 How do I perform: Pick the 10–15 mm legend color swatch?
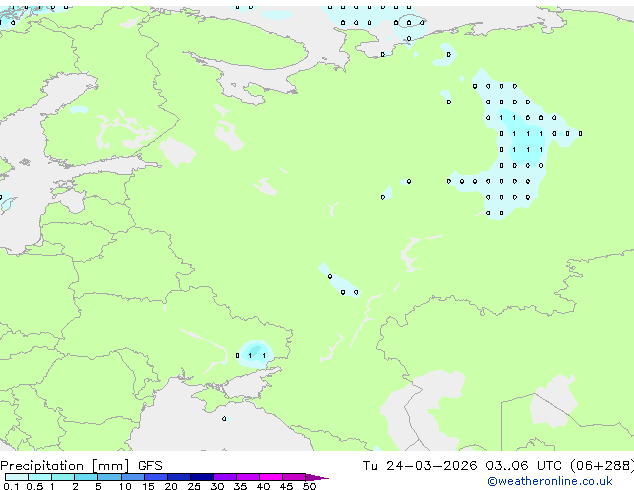click(x=133, y=477)
